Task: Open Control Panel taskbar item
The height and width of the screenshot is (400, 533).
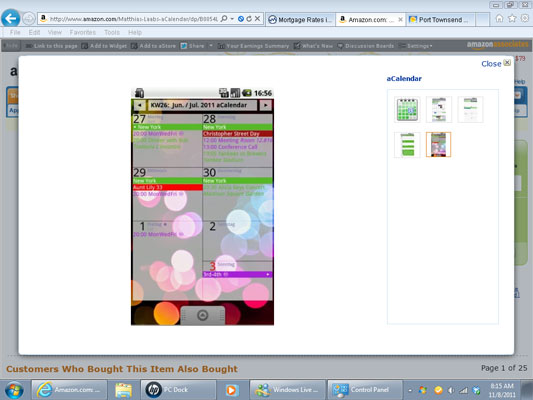Action: [x=364, y=390]
